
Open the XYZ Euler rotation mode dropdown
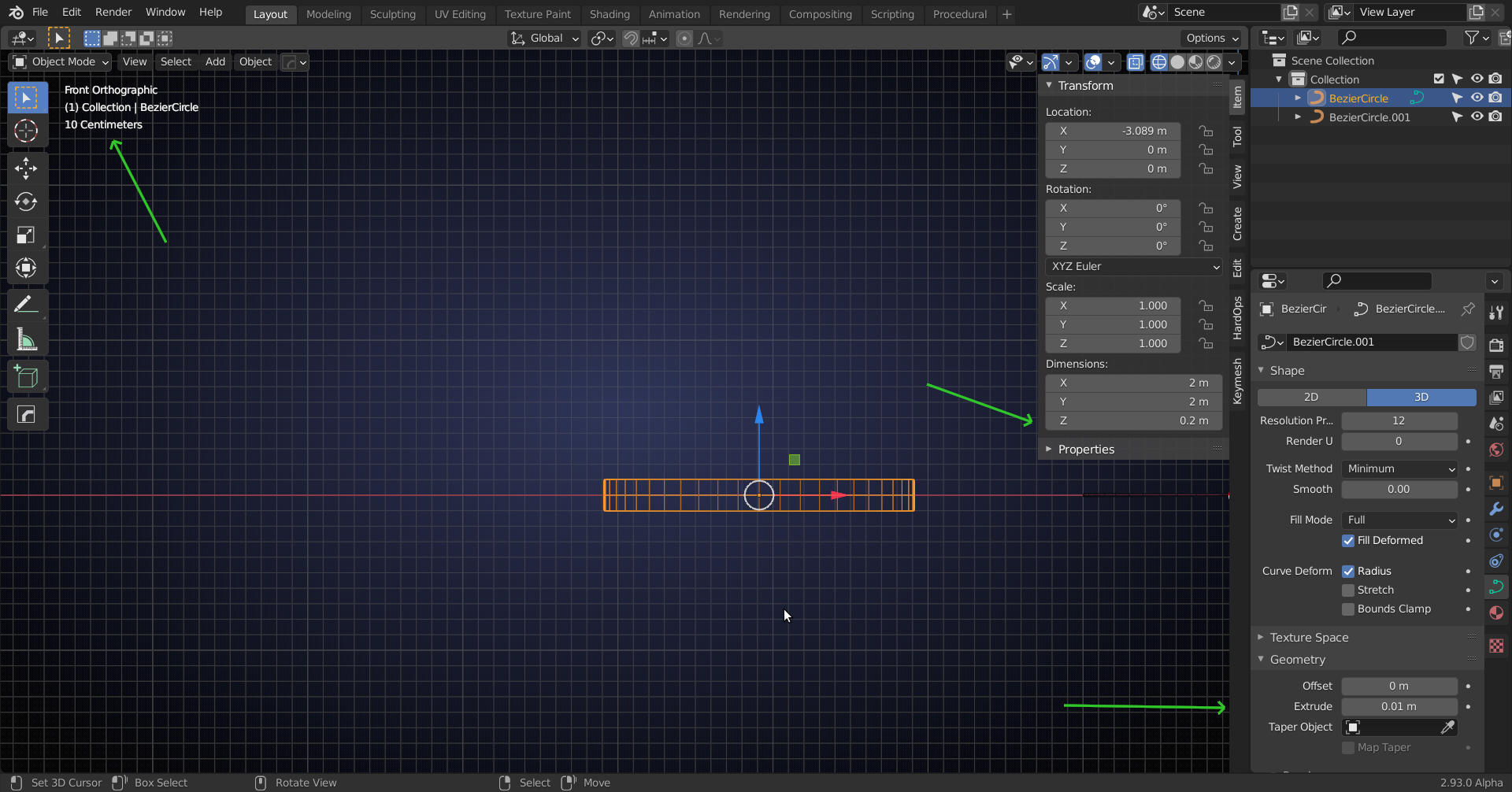click(x=1134, y=266)
